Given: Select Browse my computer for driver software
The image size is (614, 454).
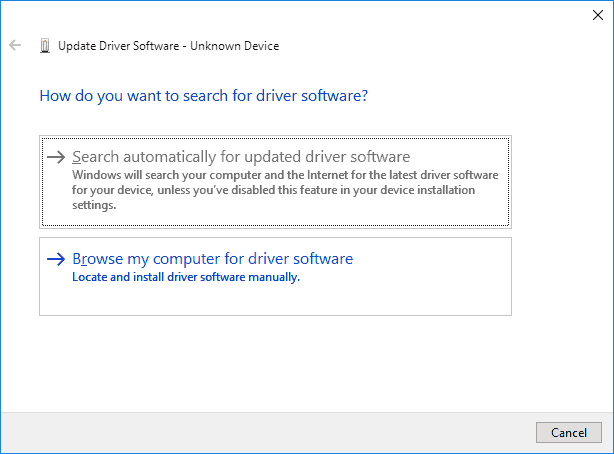Looking at the screenshot, I should [x=212, y=259].
